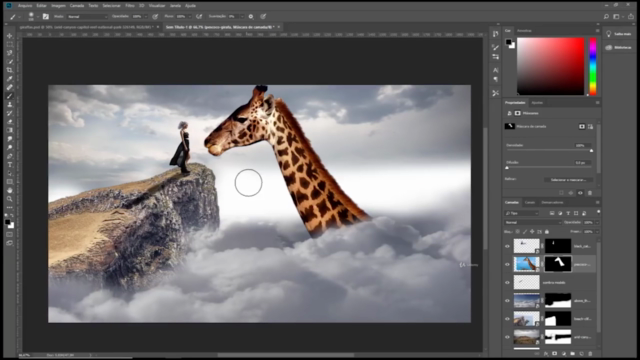
Task: Select the Crop tool
Action: [x=10, y=70]
